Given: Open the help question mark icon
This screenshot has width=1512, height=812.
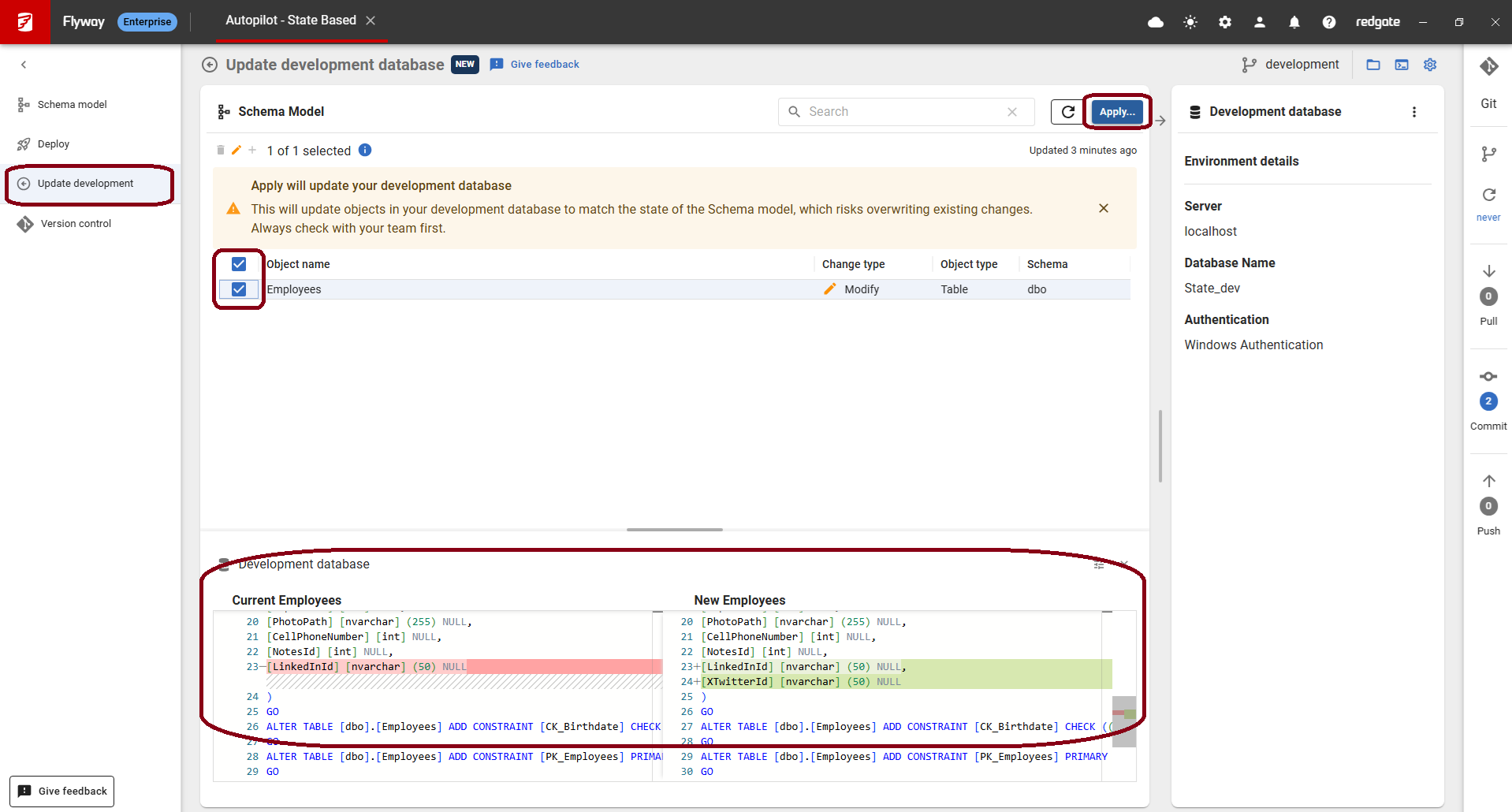Looking at the screenshot, I should click(x=1329, y=22).
